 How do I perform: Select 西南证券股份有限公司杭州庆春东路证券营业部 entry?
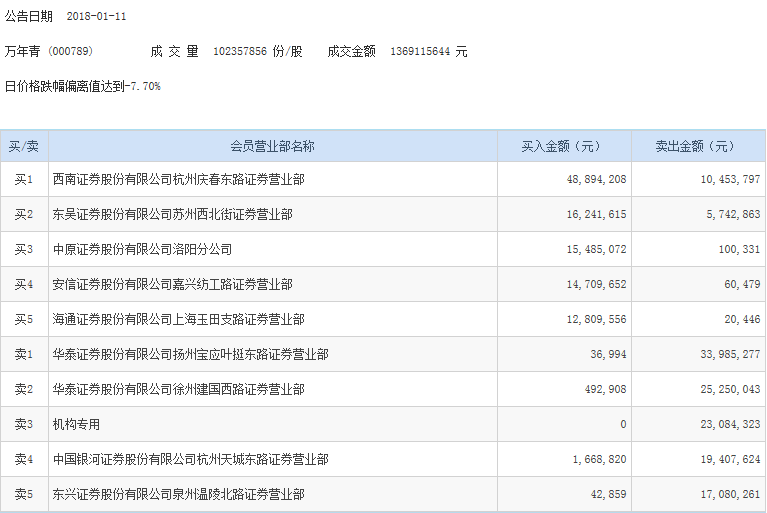[179, 179]
